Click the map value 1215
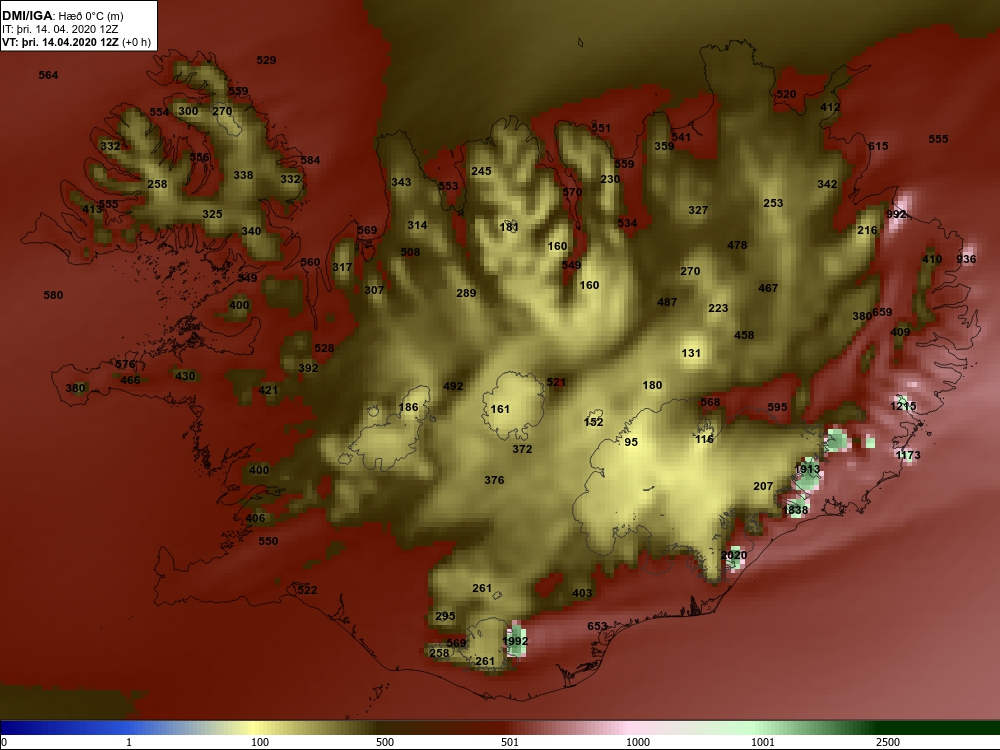 pos(903,406)
